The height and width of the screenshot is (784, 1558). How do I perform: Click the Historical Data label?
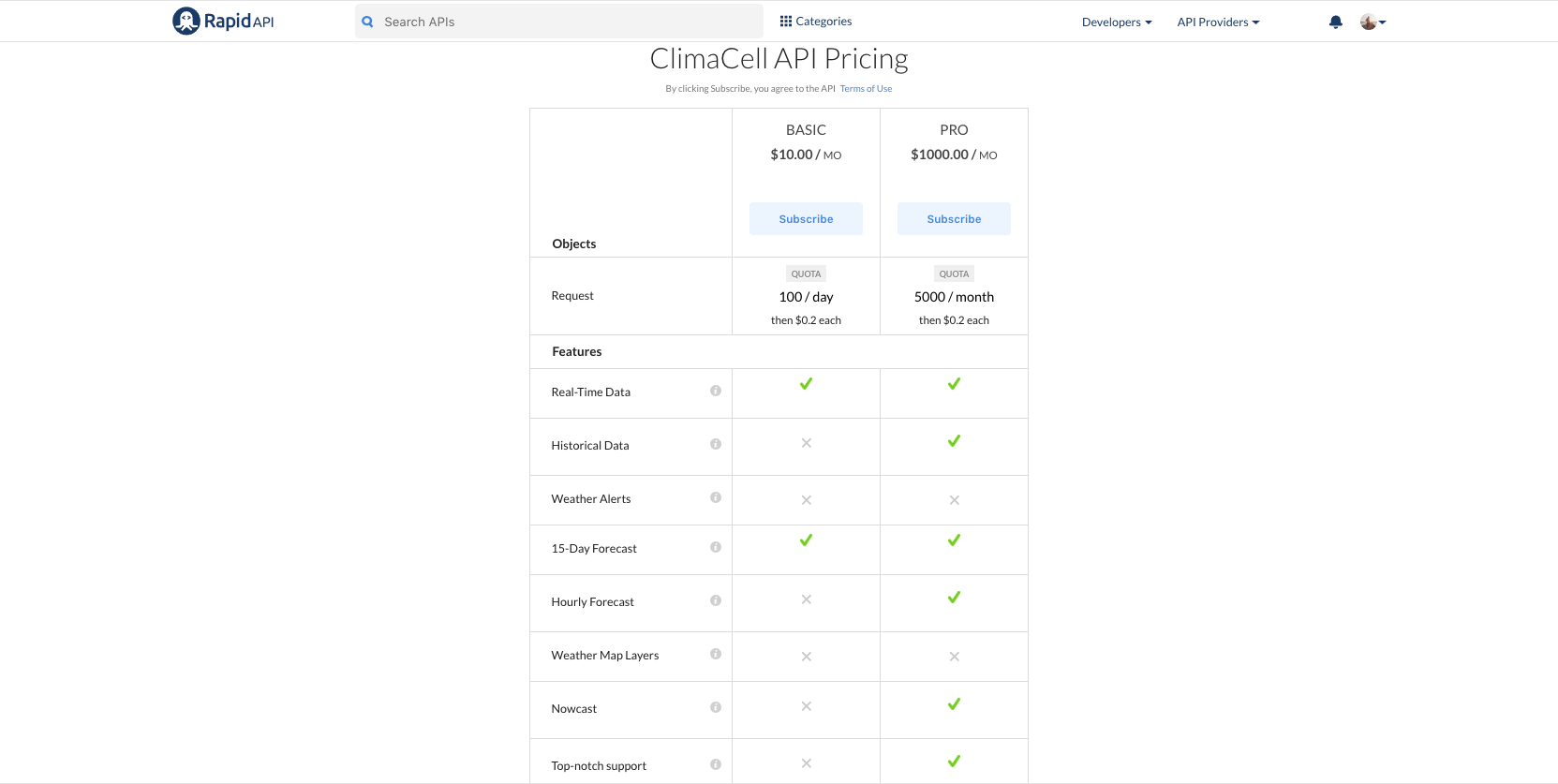[x=590, y=446]
